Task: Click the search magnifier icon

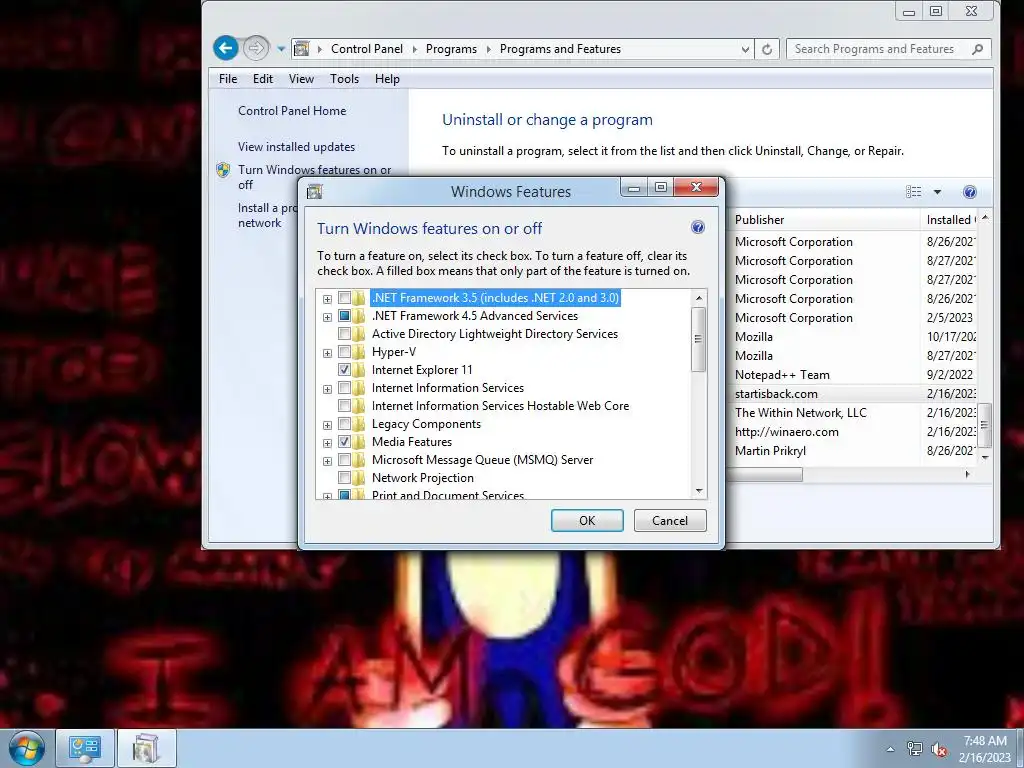Action: [x=978, y=49]
